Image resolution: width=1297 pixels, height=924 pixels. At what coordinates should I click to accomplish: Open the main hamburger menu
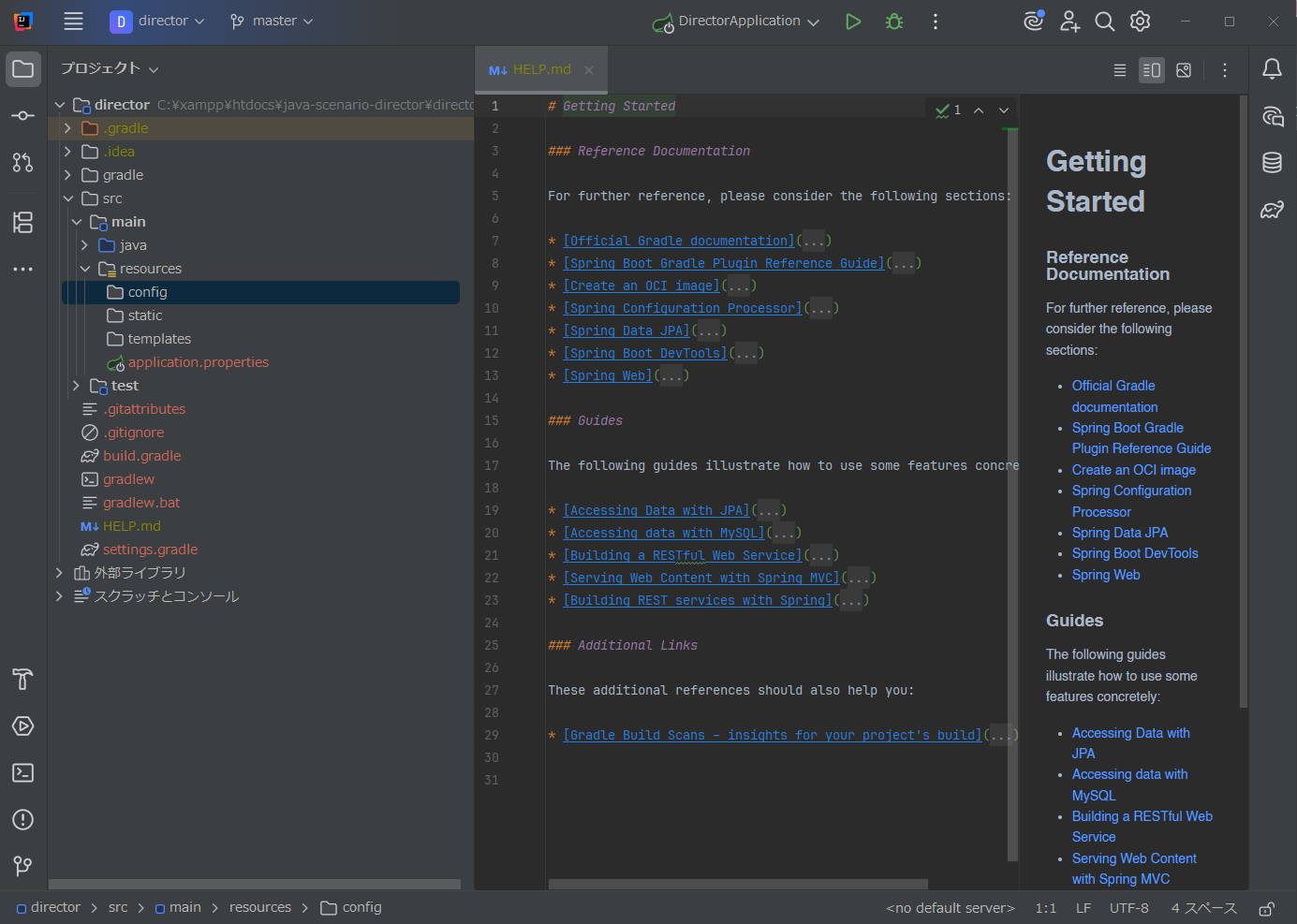(73, 21)
